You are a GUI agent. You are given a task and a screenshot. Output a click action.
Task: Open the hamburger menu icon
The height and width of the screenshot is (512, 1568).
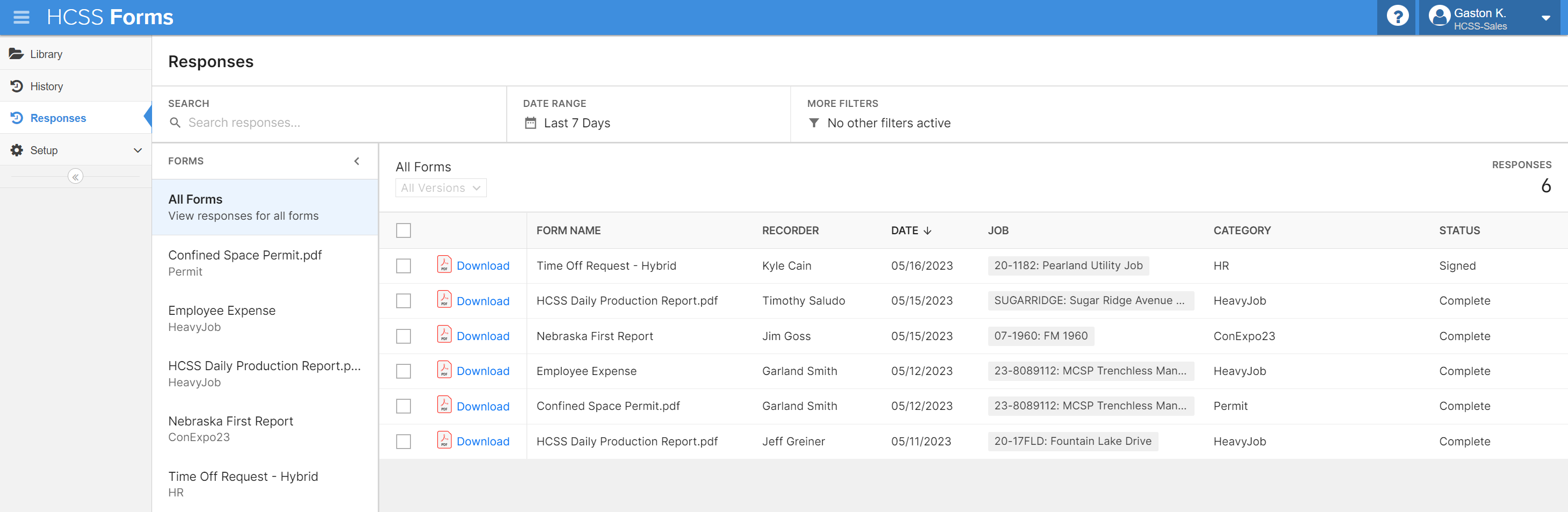pyautogui.click(x=21, y=17)
